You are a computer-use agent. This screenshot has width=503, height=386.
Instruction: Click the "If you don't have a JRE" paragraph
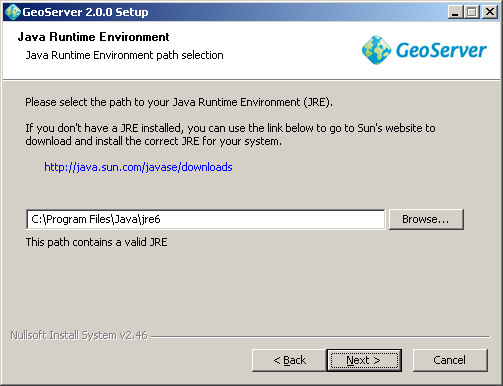pos(230,135)
